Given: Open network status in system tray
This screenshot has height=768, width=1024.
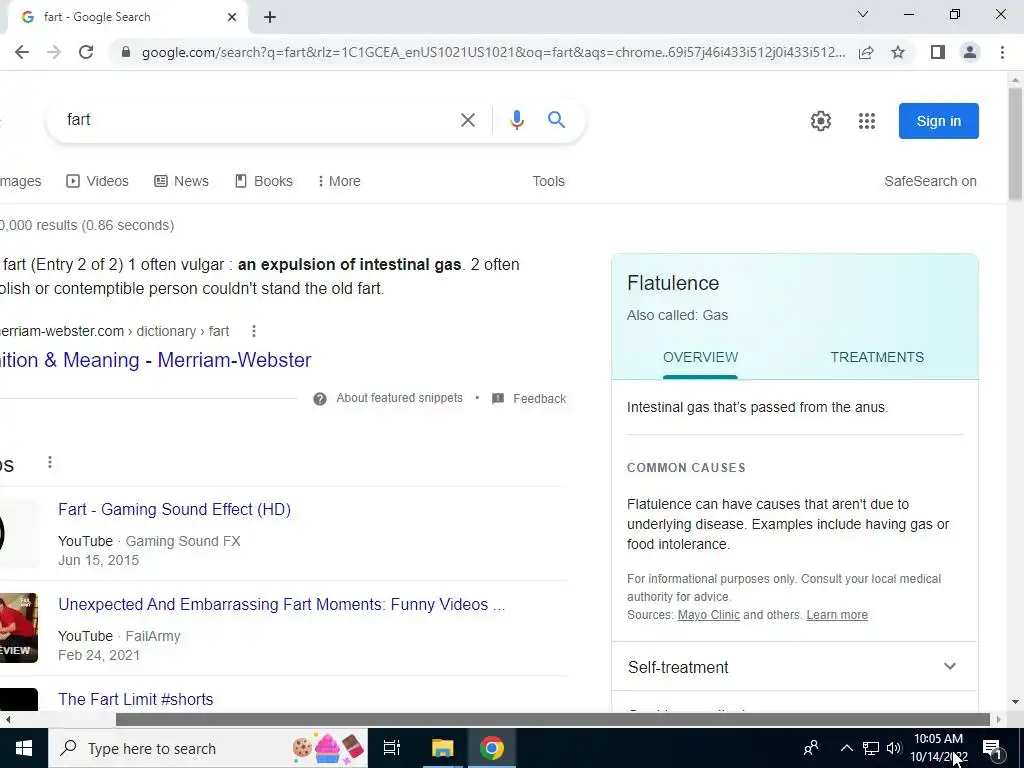Looking at the screenshot, I should (x=871, y=748).
